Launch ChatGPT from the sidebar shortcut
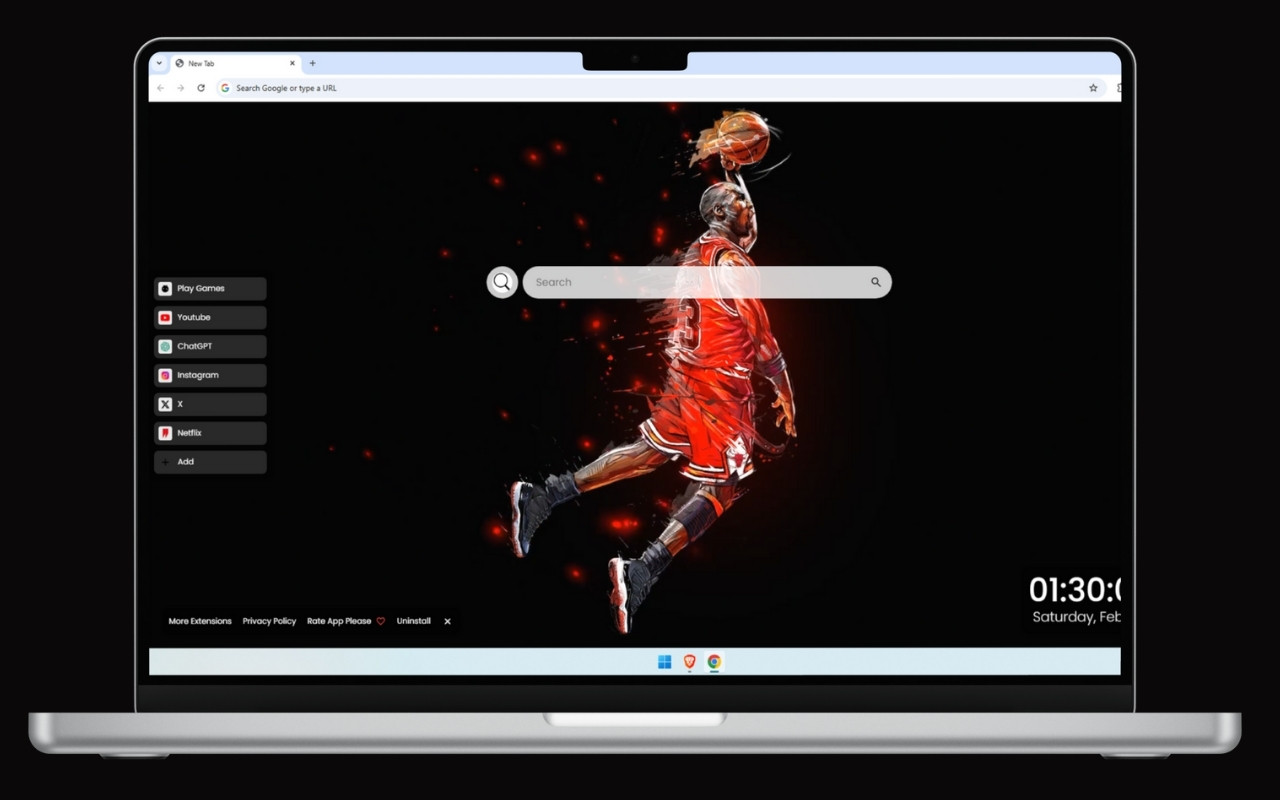The width and height of the screenshot is (1280, 800). pos(208,346)
